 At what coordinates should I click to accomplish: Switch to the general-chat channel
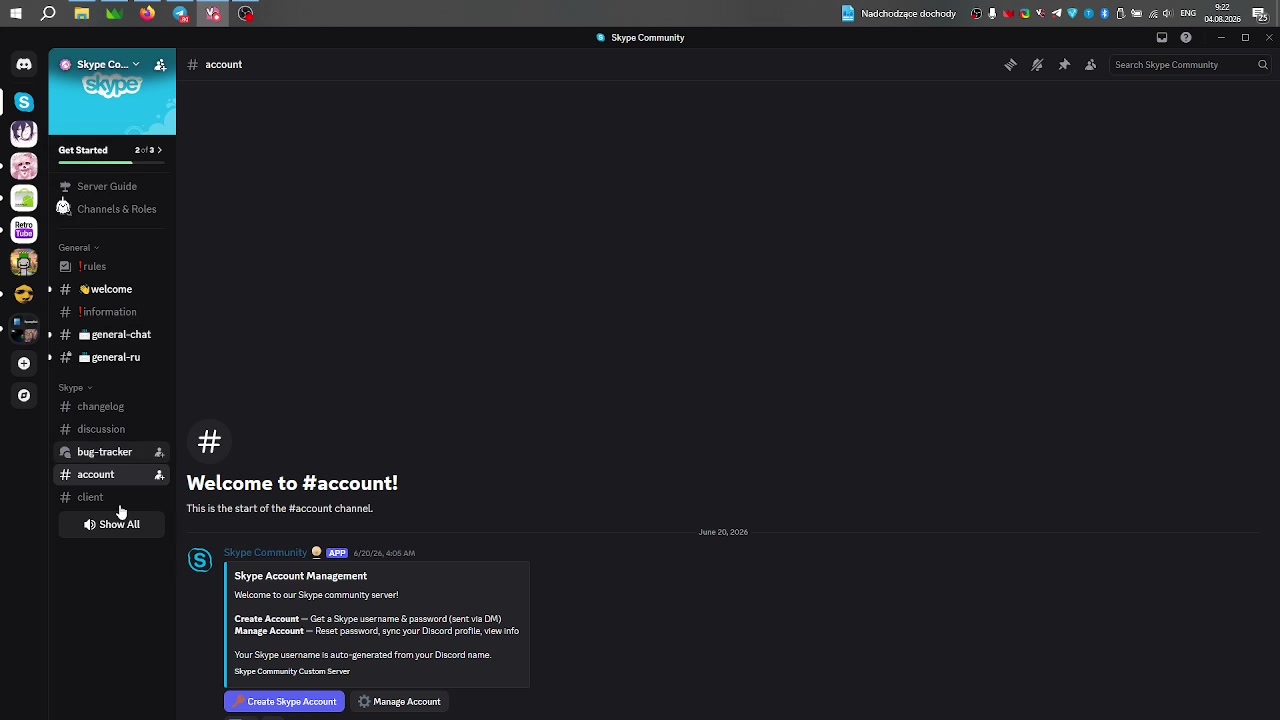[x=111, y=335]
